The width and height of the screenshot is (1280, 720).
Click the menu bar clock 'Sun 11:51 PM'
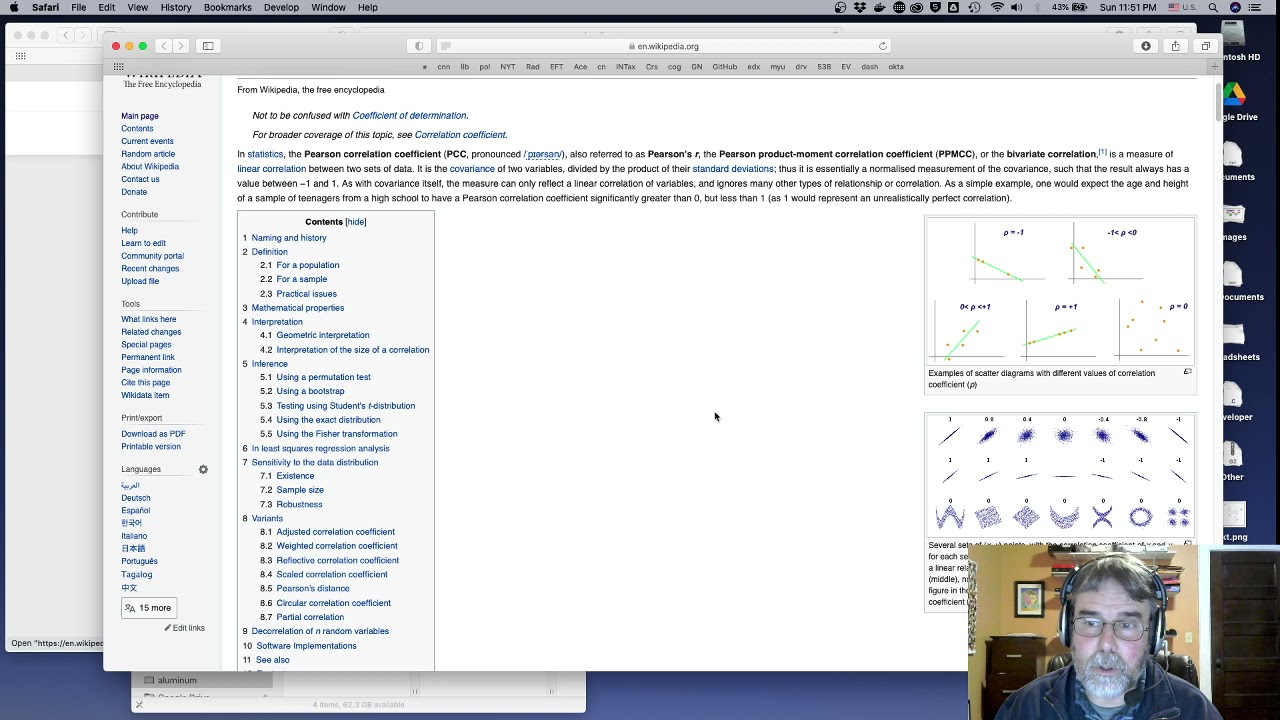1127,8
